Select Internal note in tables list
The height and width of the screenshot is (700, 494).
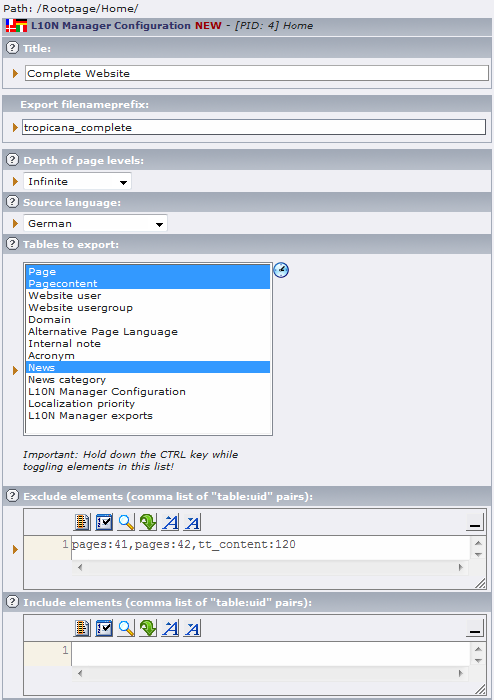[148, 343]
